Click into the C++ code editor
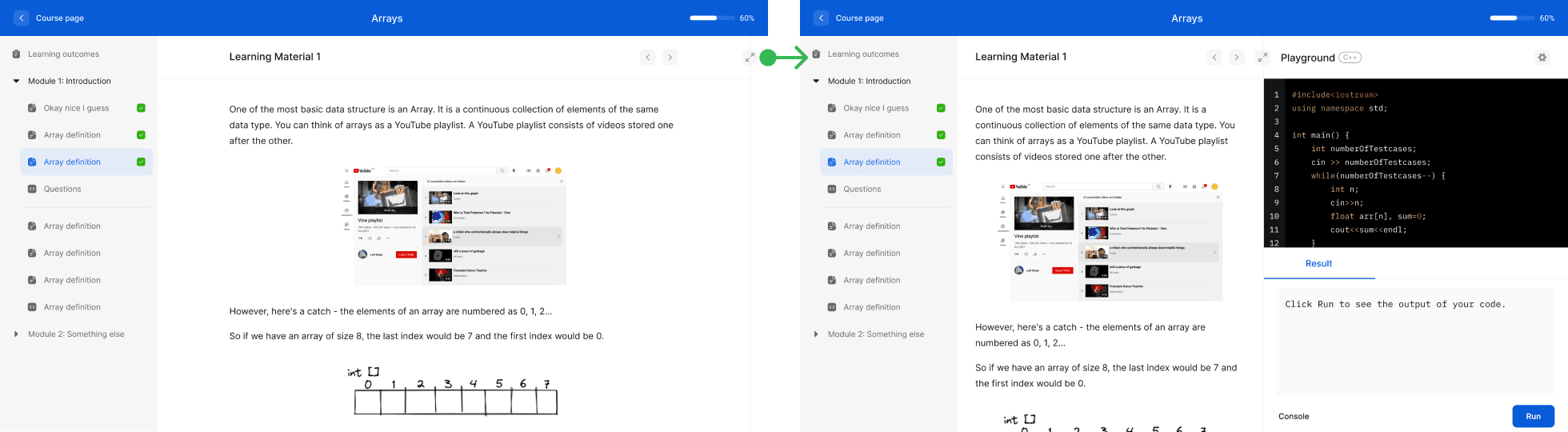 pos(1416,163)
